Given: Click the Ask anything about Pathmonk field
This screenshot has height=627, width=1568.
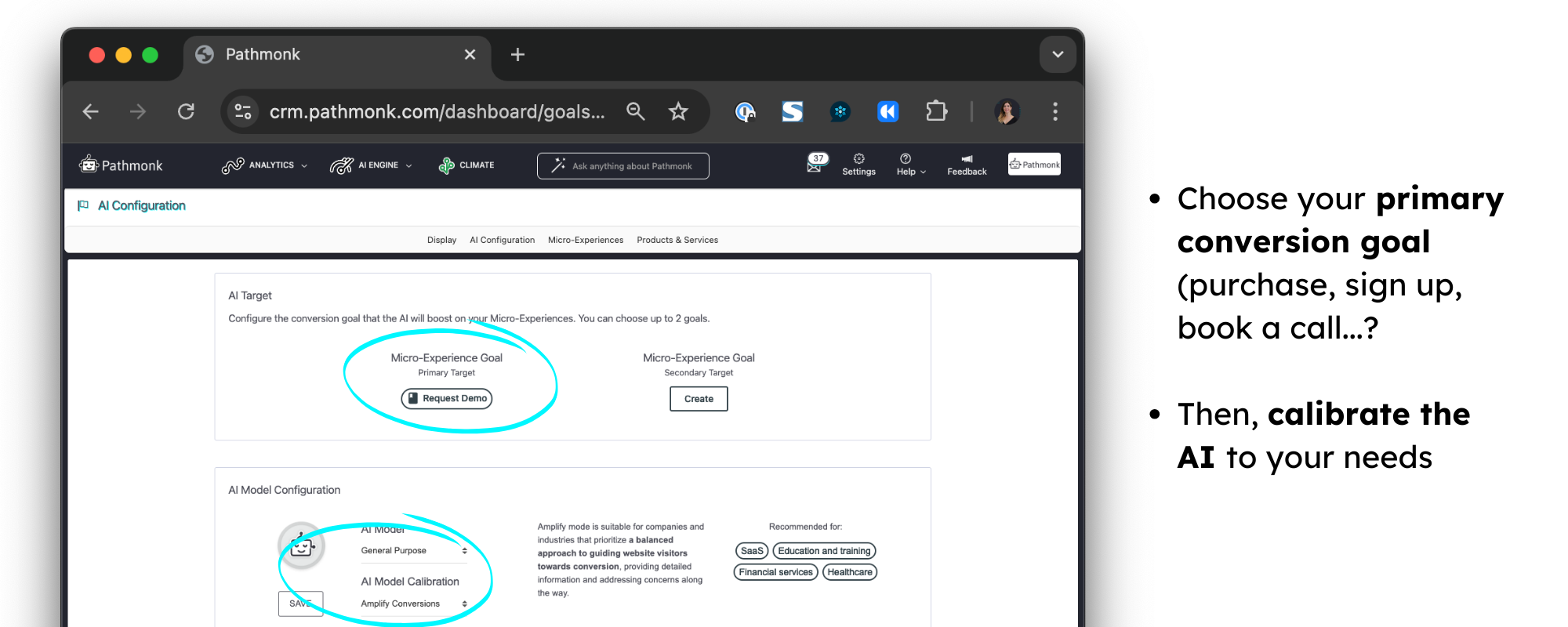Looking at the screenshot, I should coord(623,166).
